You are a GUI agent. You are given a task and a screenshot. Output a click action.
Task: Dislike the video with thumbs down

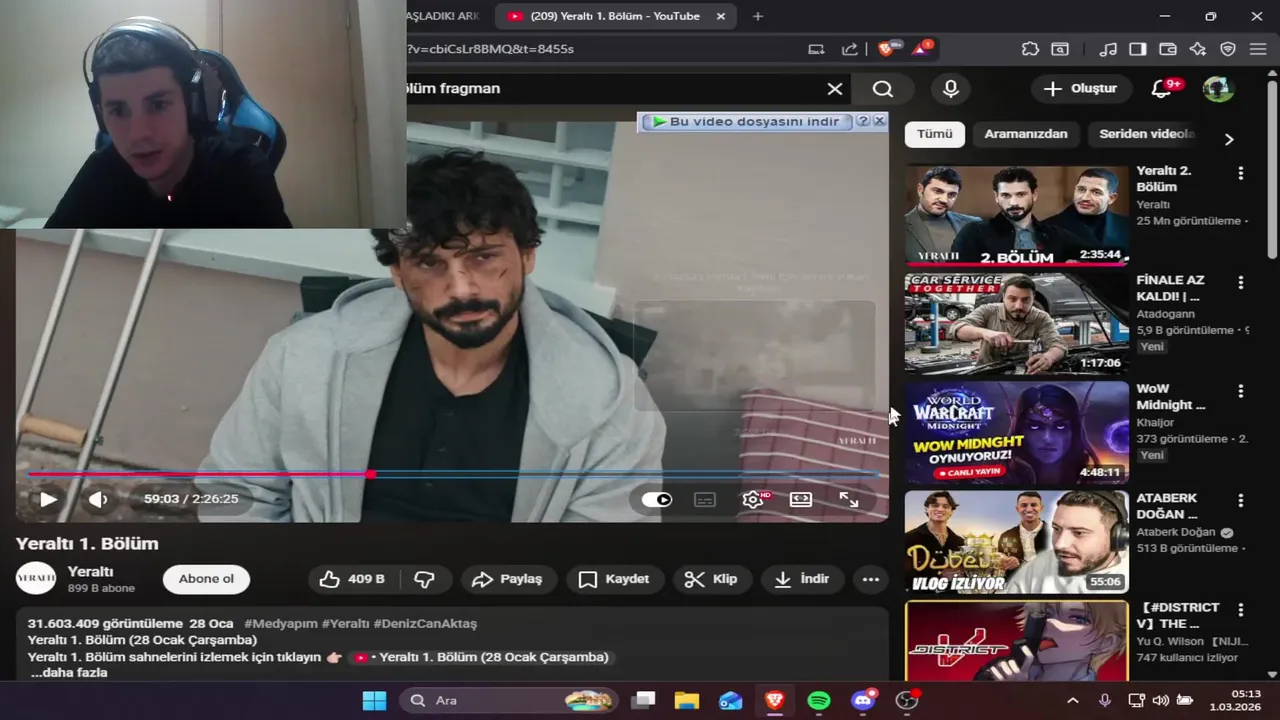coord(425,579)
